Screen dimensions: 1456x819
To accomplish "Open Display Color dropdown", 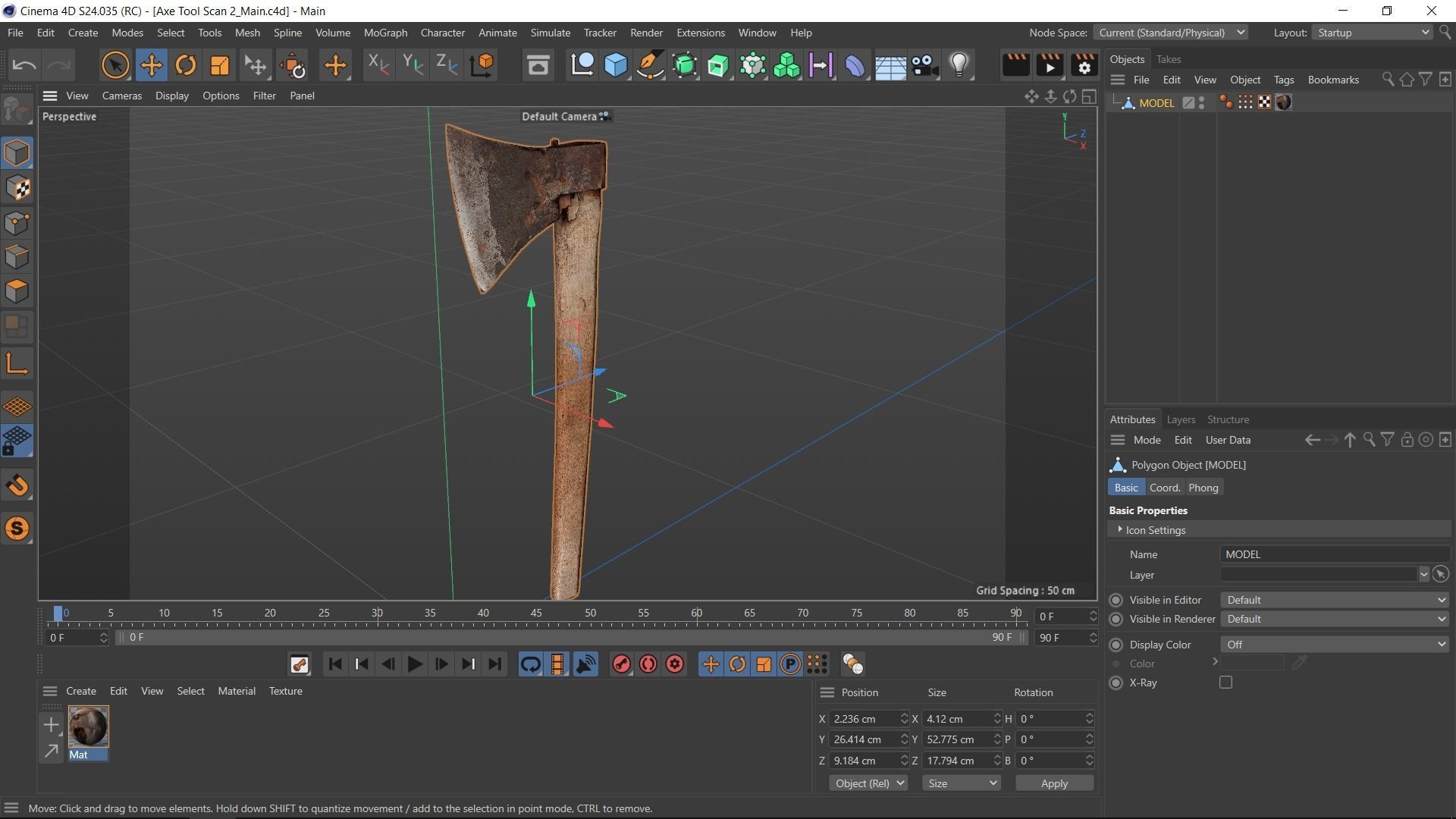I will [1334, 645].
